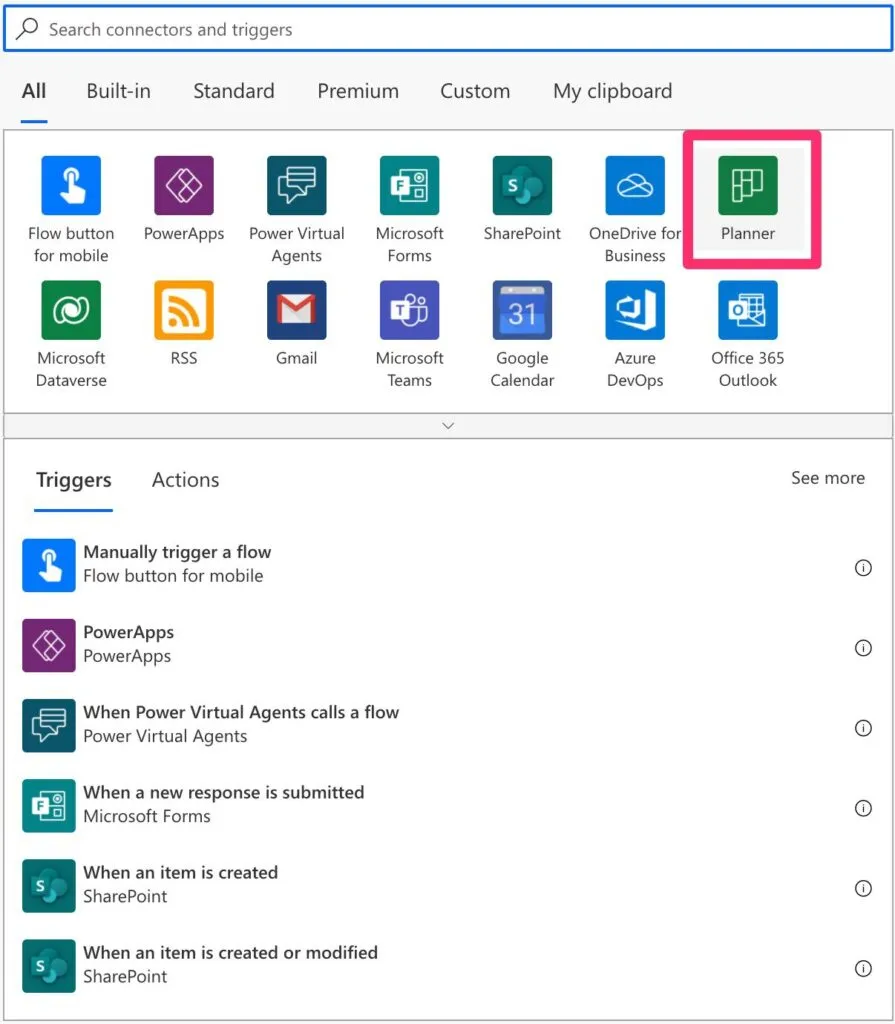Show info for When a new response is submitted
Image resolution: width=895 pixels, height=1024 pixels.
tap(863, 808)
